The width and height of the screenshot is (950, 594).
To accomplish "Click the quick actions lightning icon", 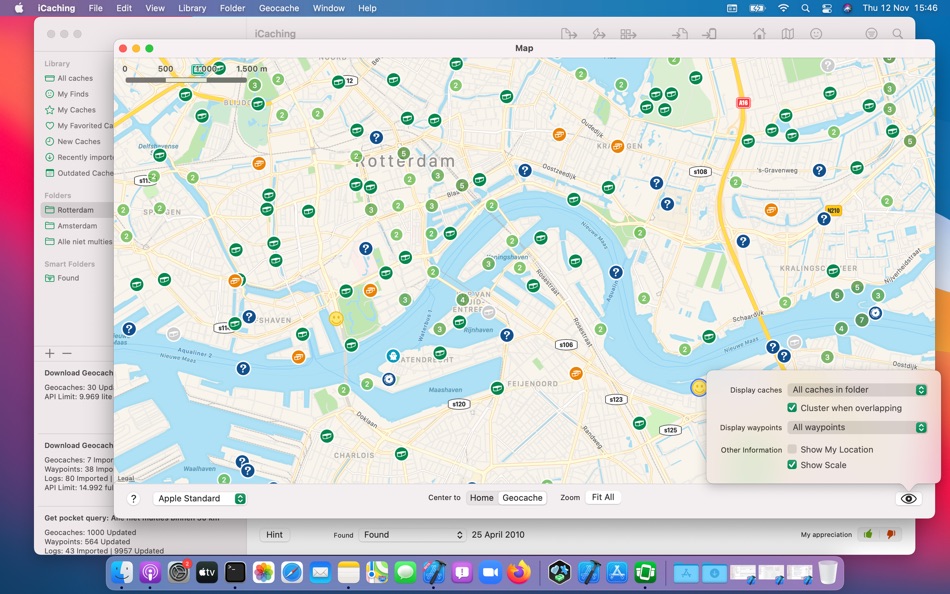I will pyautogui.click(x=597, y=33).
